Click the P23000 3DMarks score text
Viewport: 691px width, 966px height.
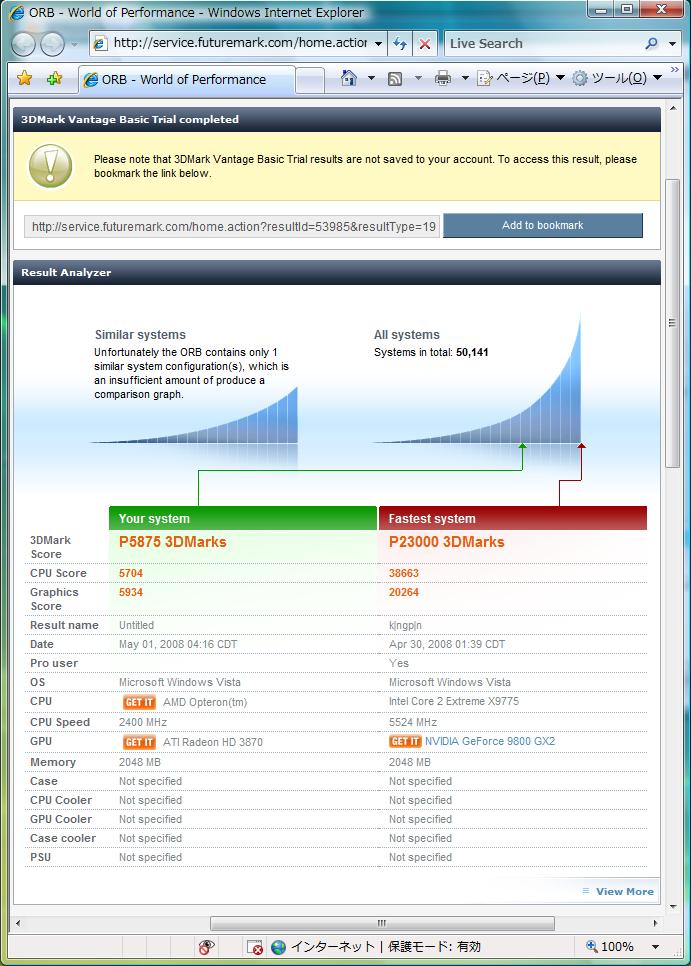click(447, 542)
